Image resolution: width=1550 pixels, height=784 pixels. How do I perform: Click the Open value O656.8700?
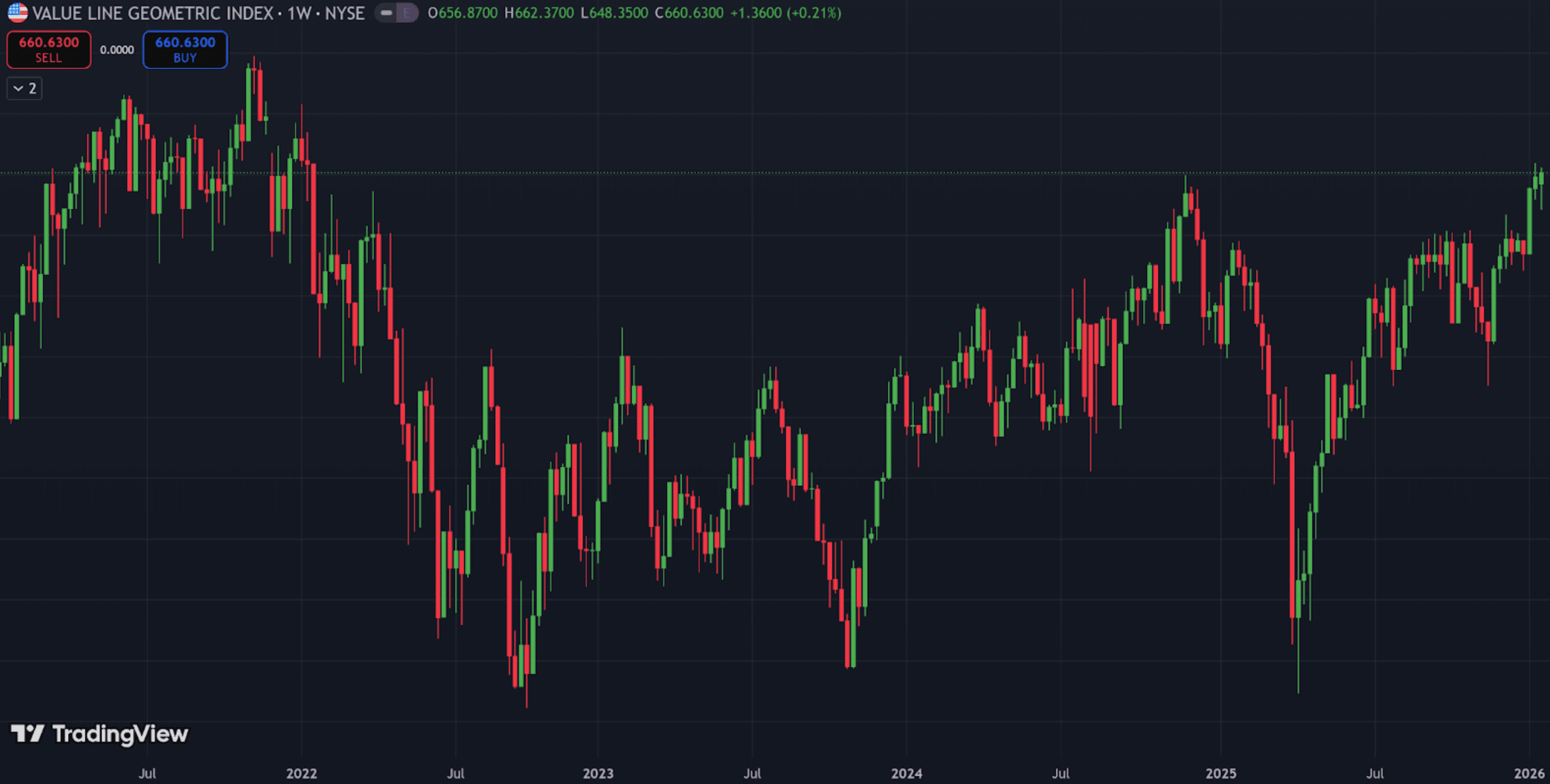[x=462, y=13]
